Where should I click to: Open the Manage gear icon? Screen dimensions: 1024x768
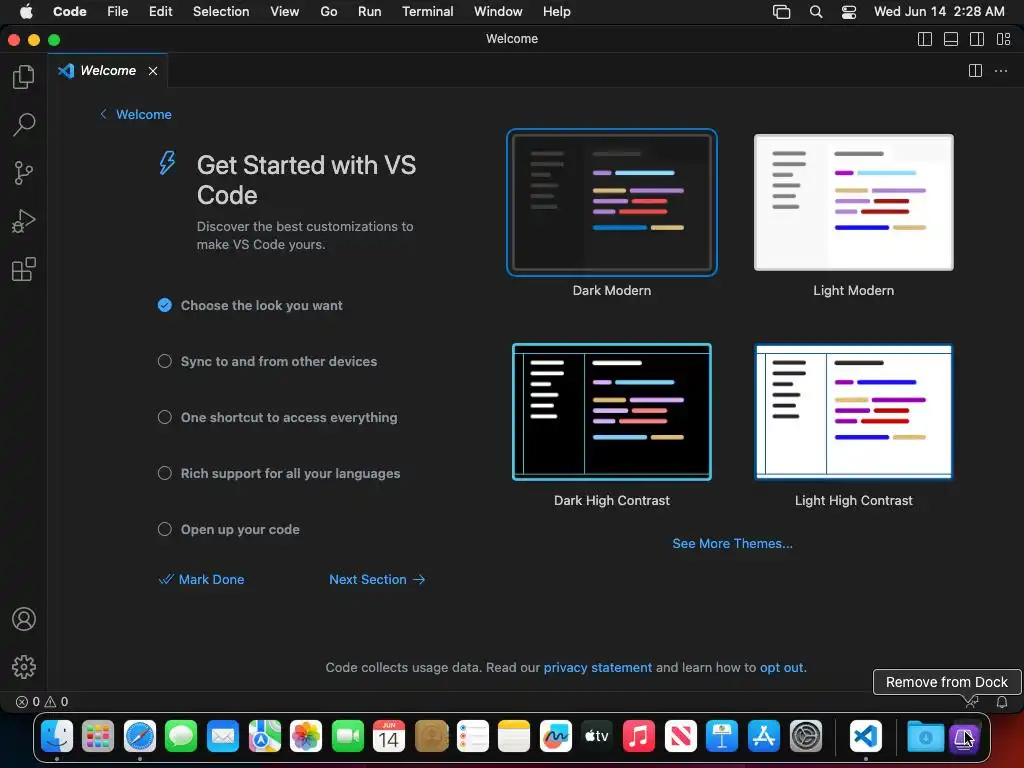point(24,667)
